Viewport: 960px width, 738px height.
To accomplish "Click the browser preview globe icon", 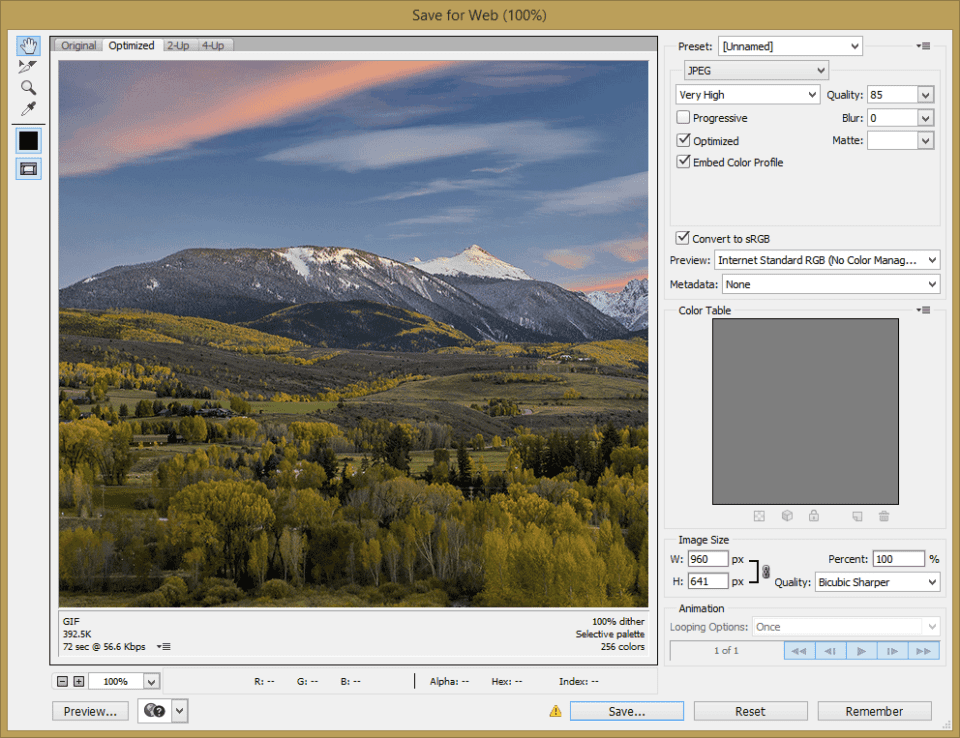I will (154, 711).
